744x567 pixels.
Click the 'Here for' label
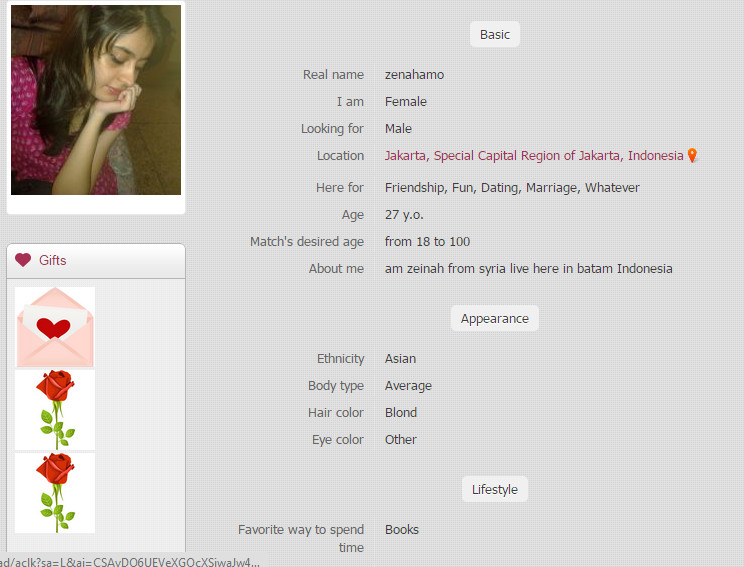coord(340,188)
